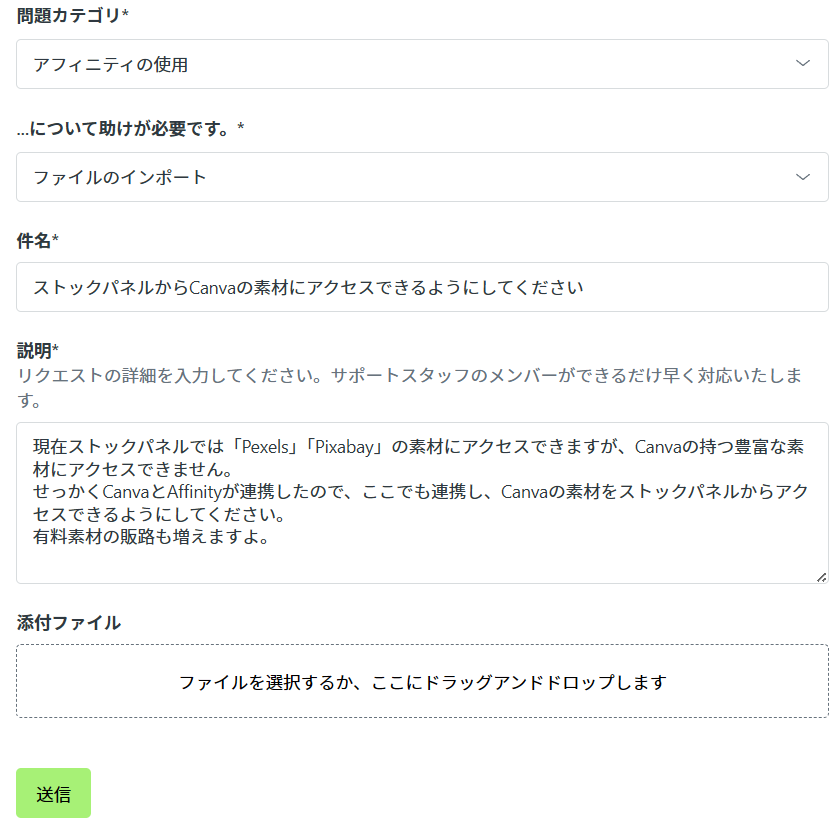Click the 説明 field label
The height and width of the screenshot is (826, 839).
tap(38, 350)
